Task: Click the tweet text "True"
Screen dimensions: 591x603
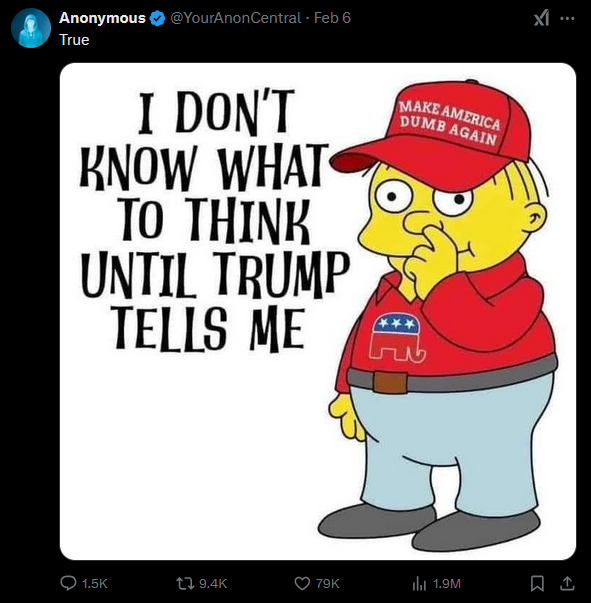Action: pos(74,40)
